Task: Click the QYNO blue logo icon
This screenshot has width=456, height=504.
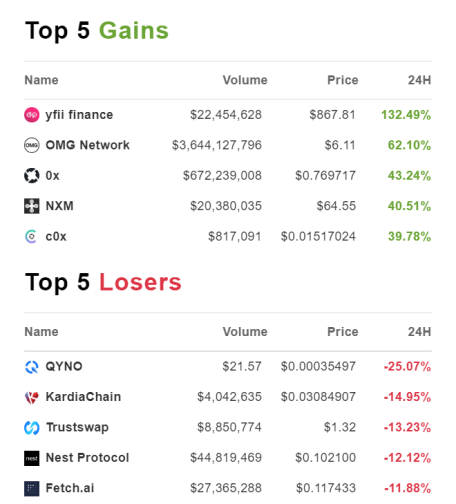Action: [32, 367]
